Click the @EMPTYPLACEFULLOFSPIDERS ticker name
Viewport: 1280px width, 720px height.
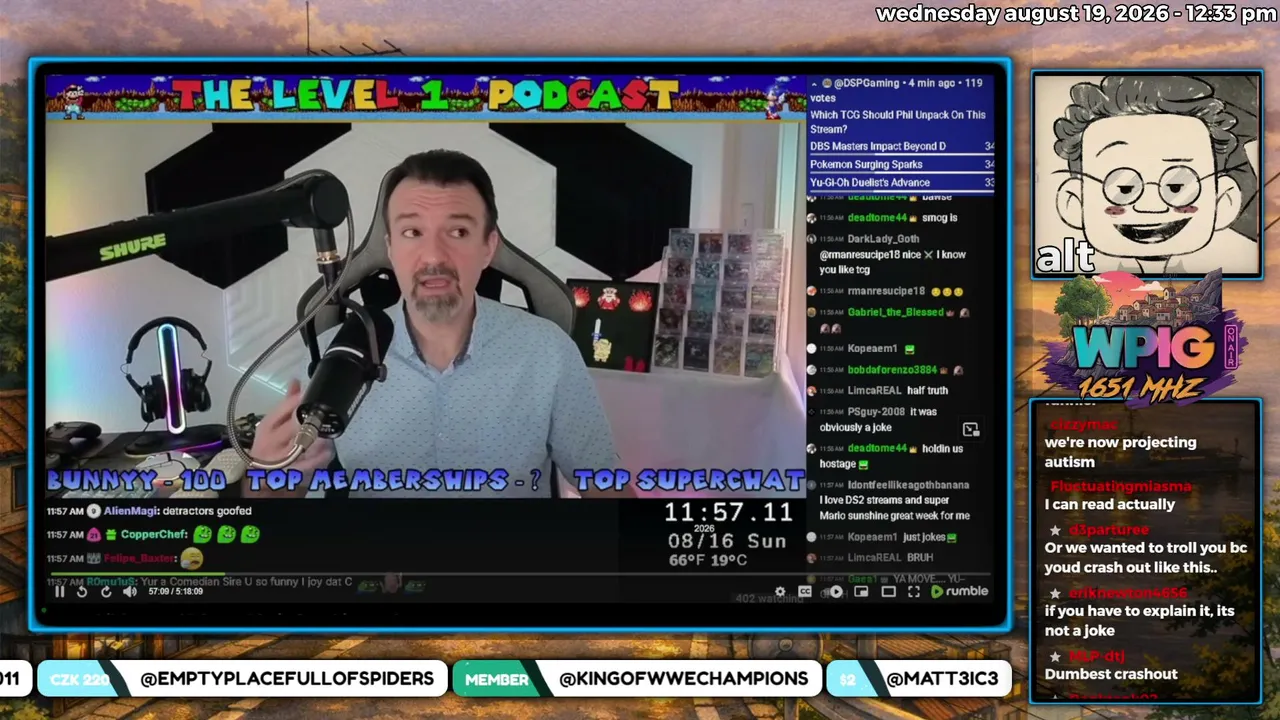[287, 679]
